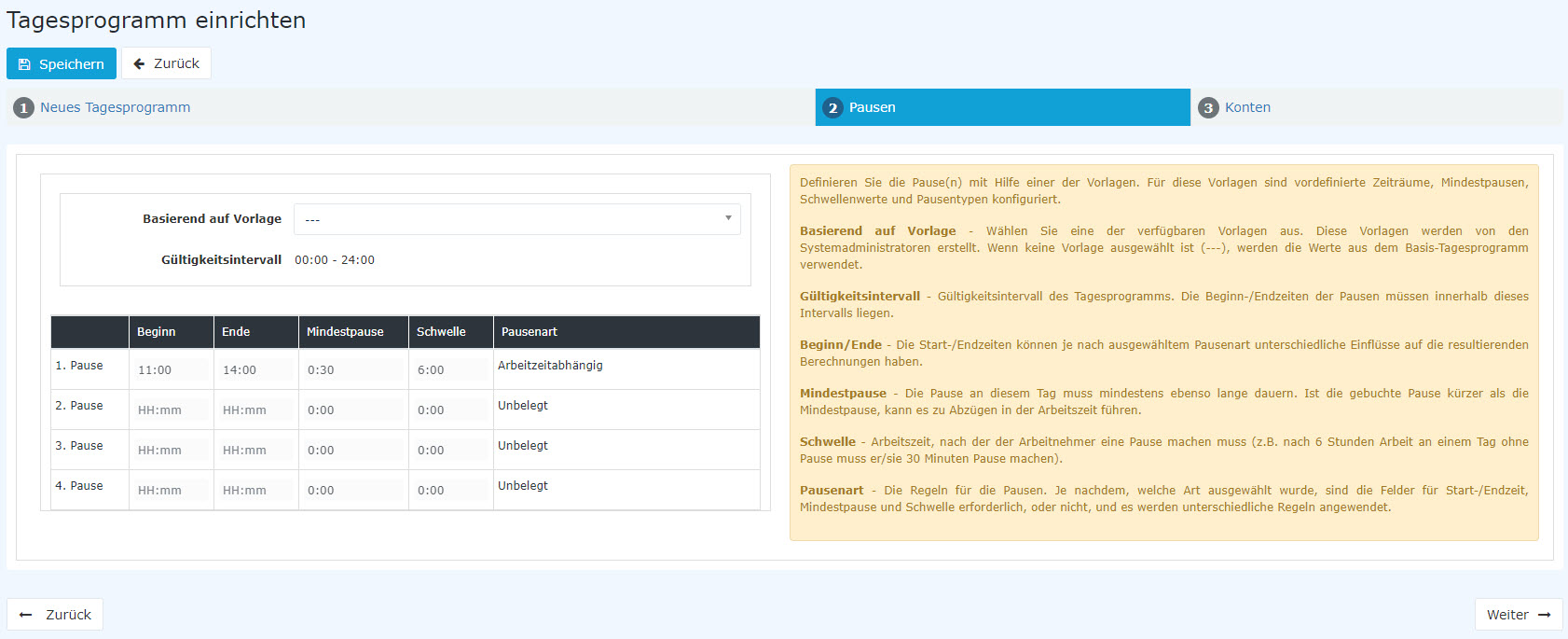Open Pausenart Unbelegt for 2. Pause
This screenshot has width=1568, height=639.
[x=523, y=406]
